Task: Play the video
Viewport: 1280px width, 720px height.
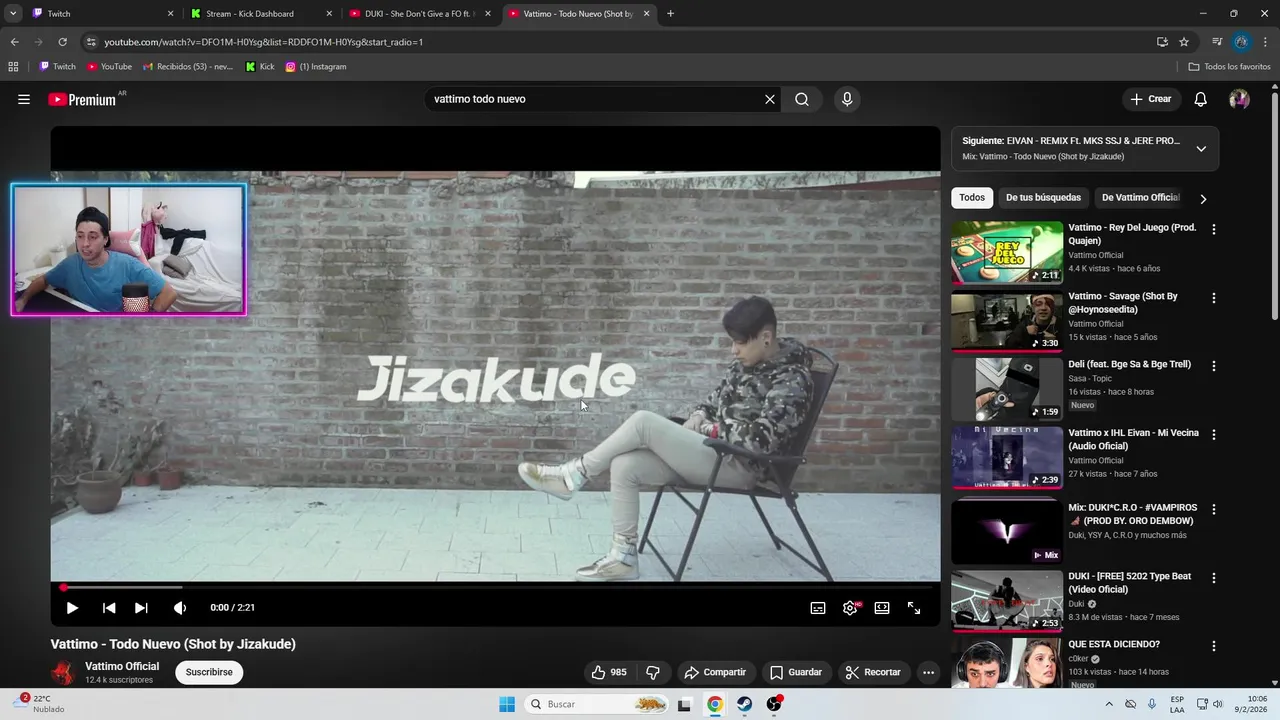Action: pos(72,608)
